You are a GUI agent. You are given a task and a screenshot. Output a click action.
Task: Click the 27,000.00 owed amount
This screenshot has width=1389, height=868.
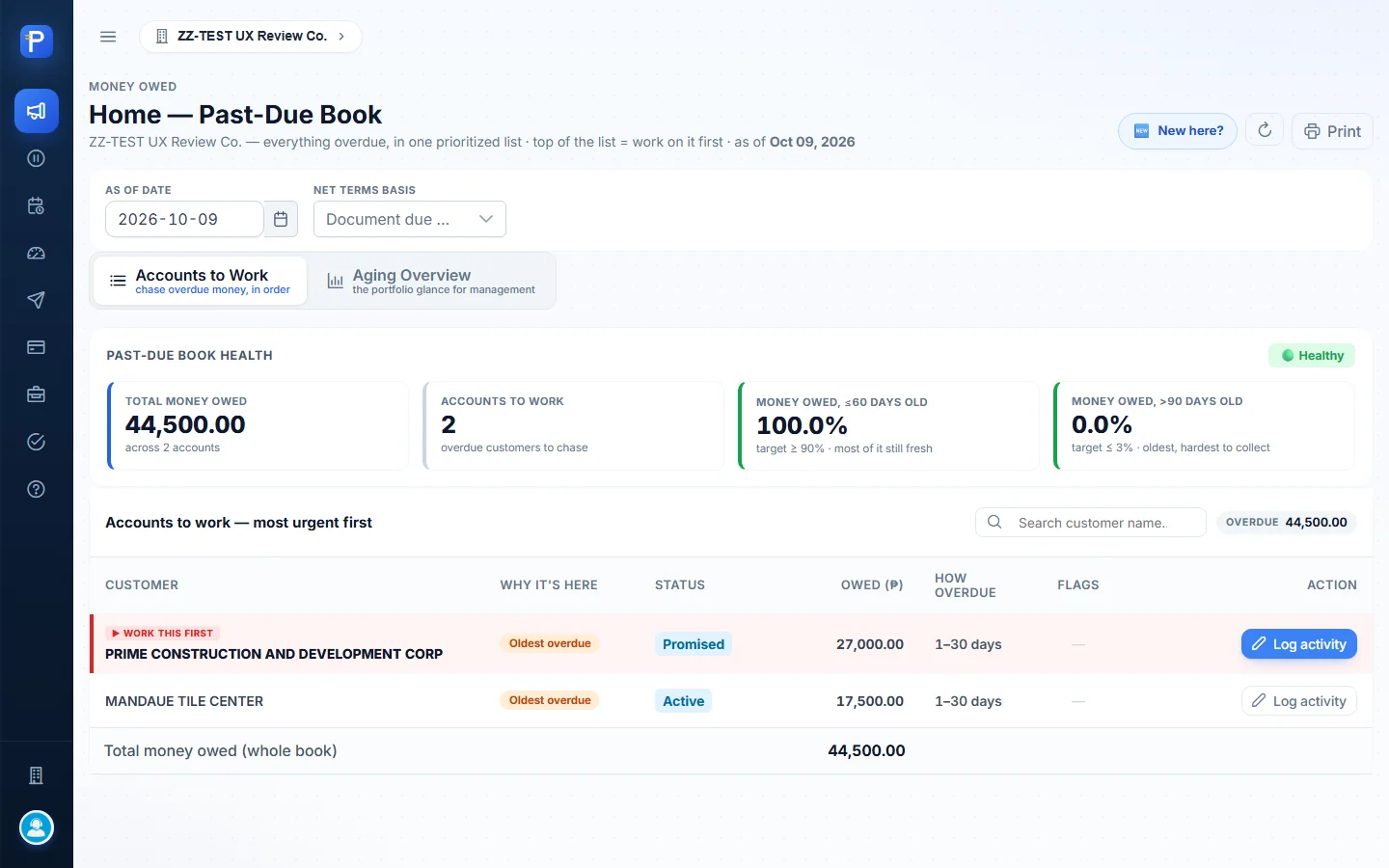[870, 644]
